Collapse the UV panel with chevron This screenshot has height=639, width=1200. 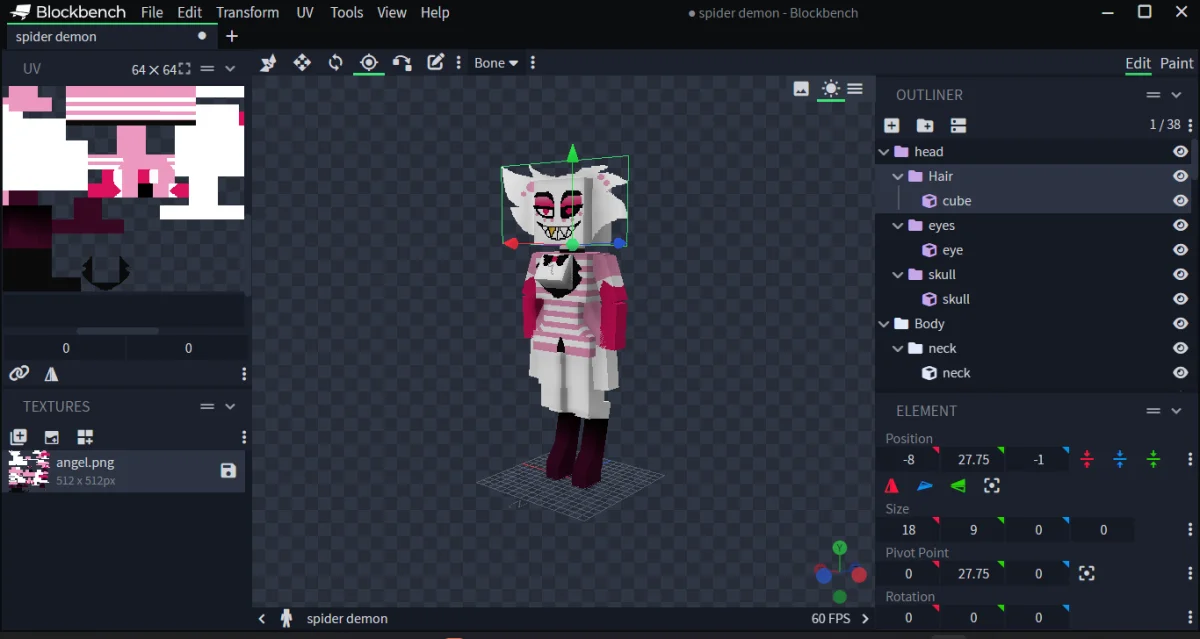(230, 69)
